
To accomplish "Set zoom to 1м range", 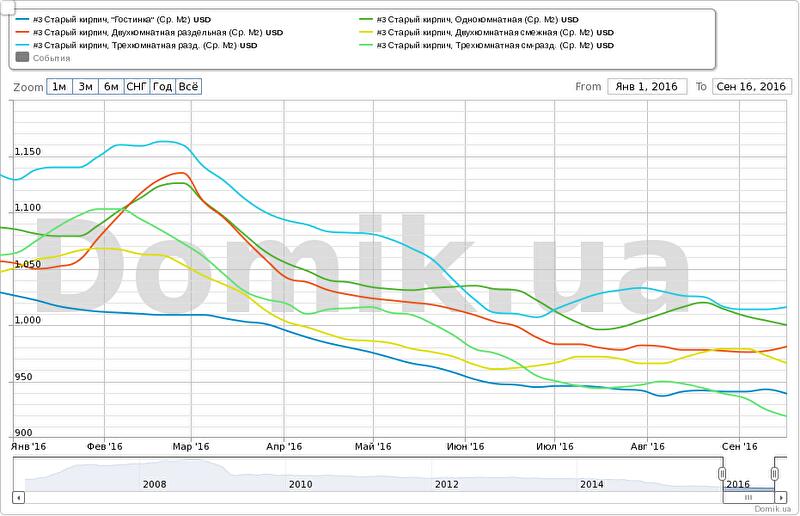I will pyautogui.click(x=59, y=87).
